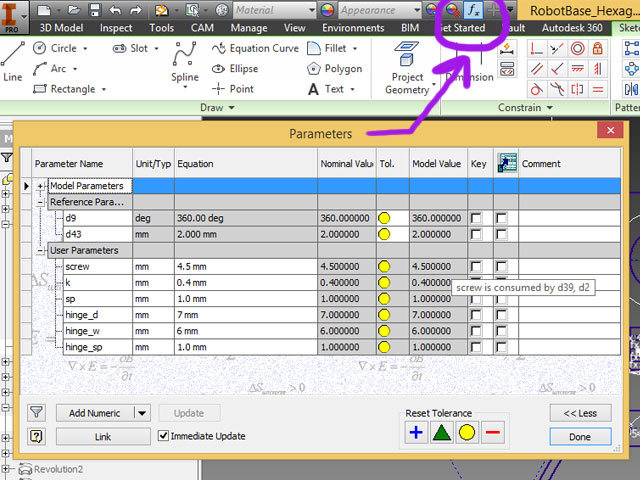Open the Circle tool dropdown arrow
Screen dimensions: 640x480
pyautogui.click(x=85, y=49)
